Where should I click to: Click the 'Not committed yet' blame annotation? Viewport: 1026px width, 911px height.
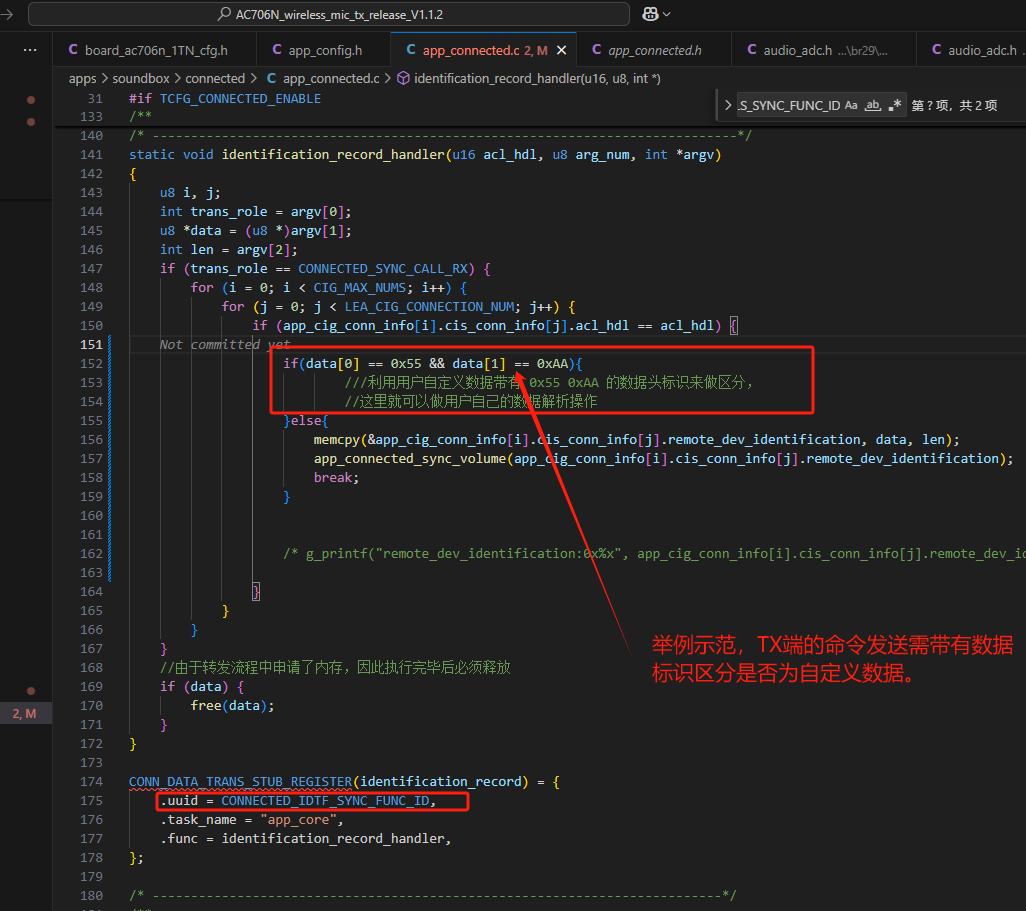(x=225, y=345)
